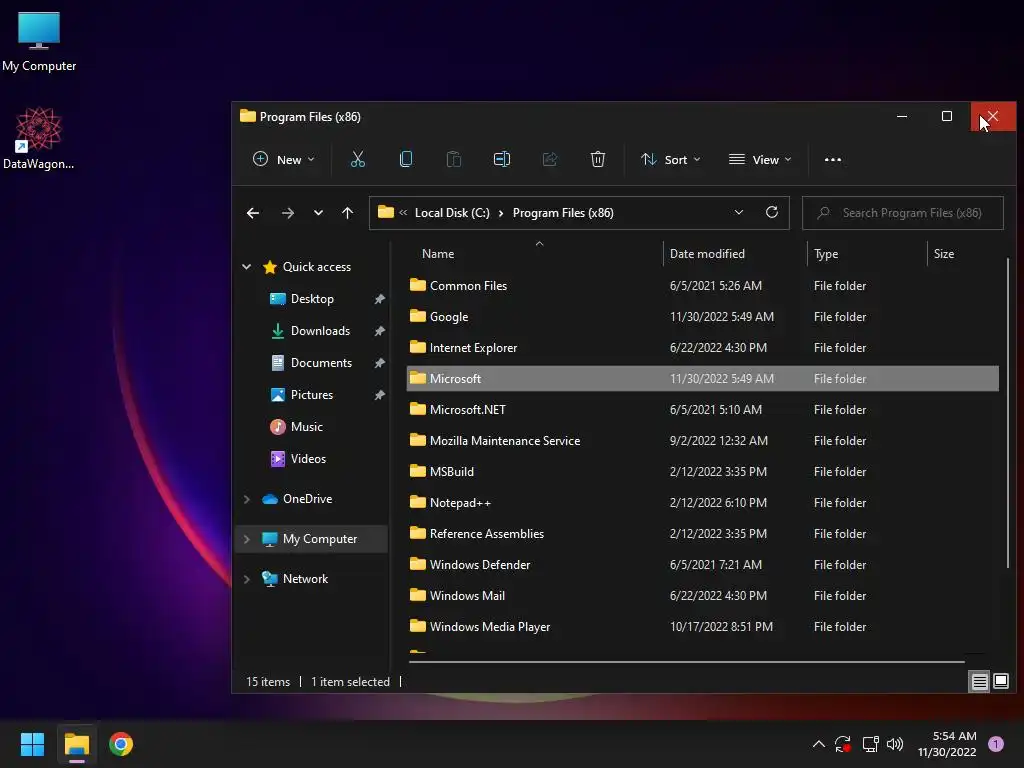Open the Windows Start button
This screenshot has width=1024, height=768.
32,744
